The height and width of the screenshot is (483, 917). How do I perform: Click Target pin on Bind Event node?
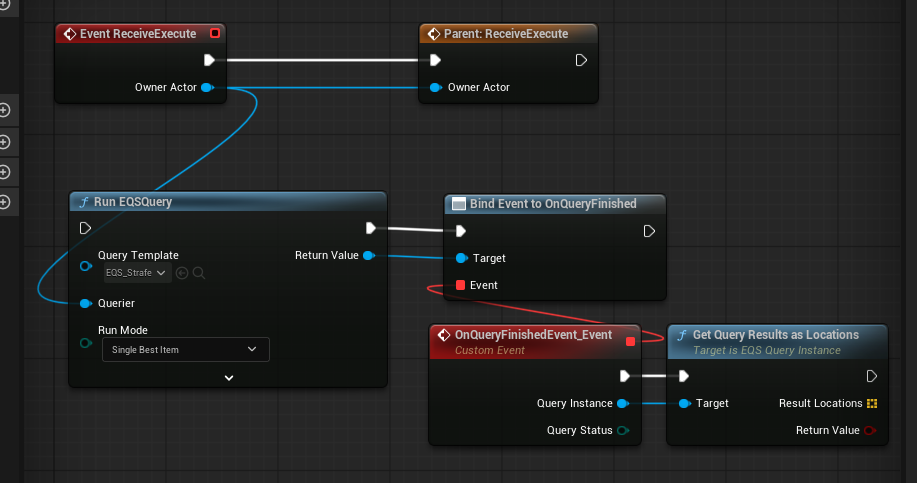click(x=461, y=258)
